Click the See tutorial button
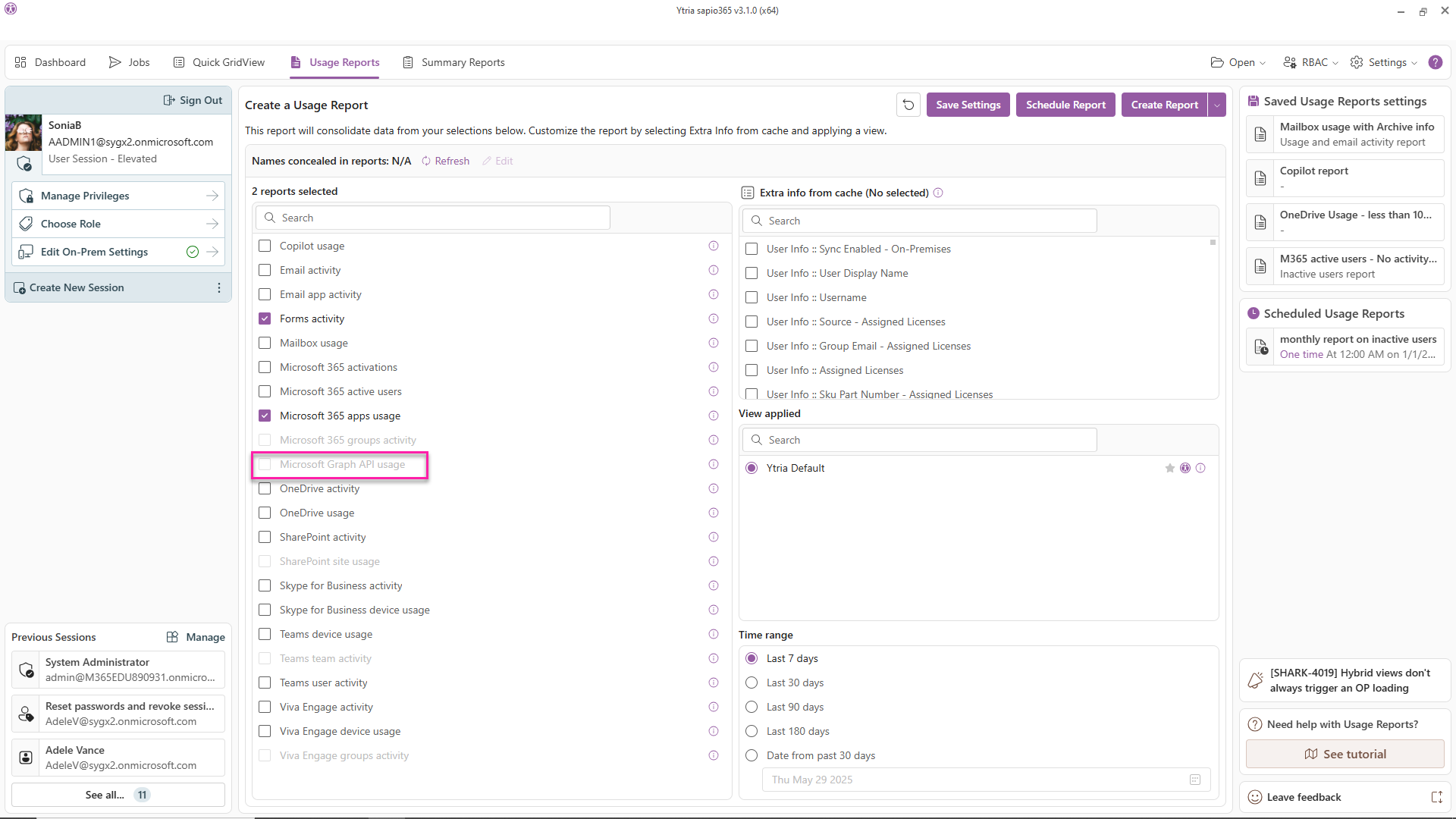The image size is (1456, 819). pos(1345,754)
